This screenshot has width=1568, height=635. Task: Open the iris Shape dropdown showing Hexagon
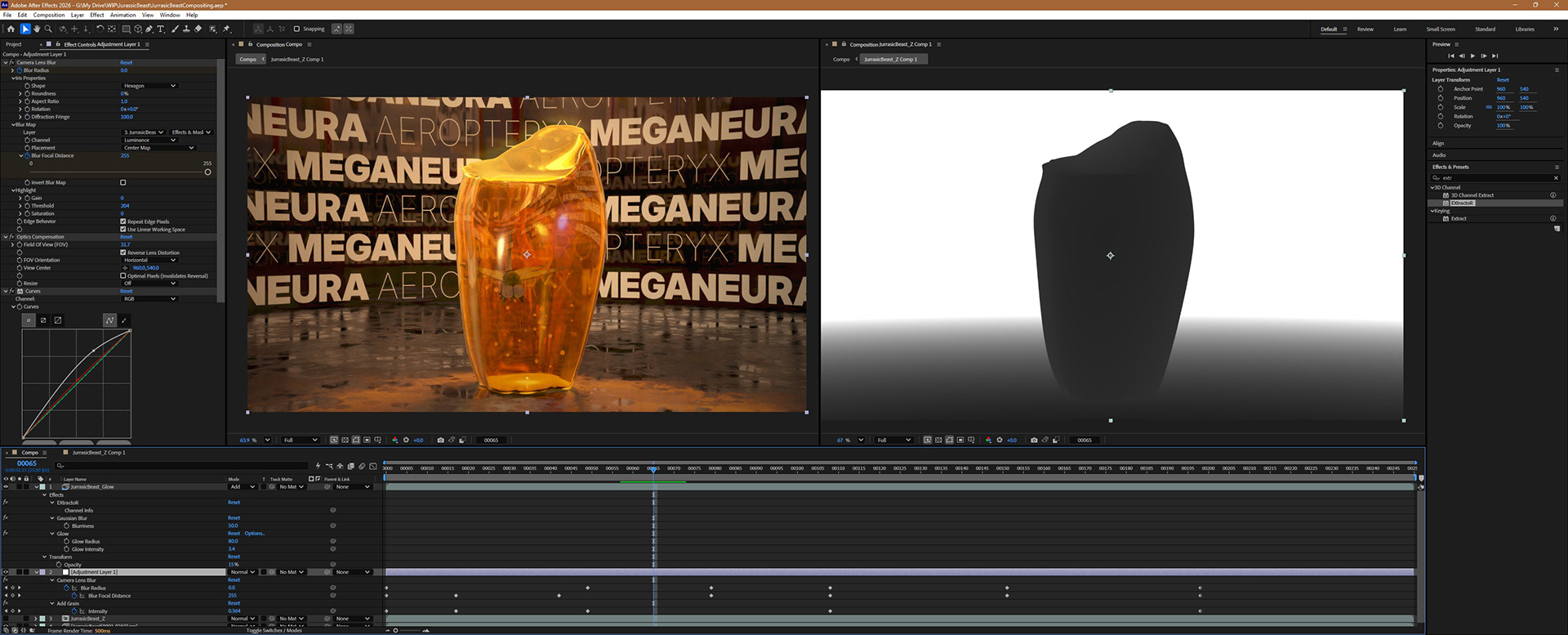[x=149, y=86]
